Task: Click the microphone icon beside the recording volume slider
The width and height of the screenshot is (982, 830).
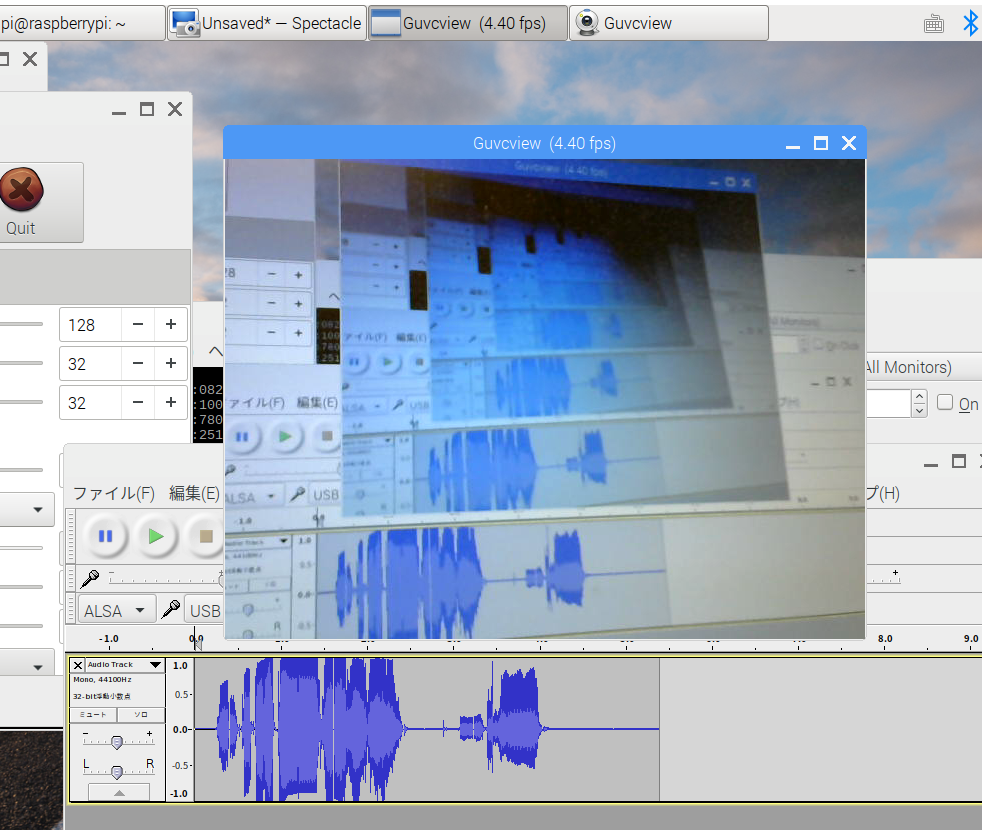Action: pos(90,579)
